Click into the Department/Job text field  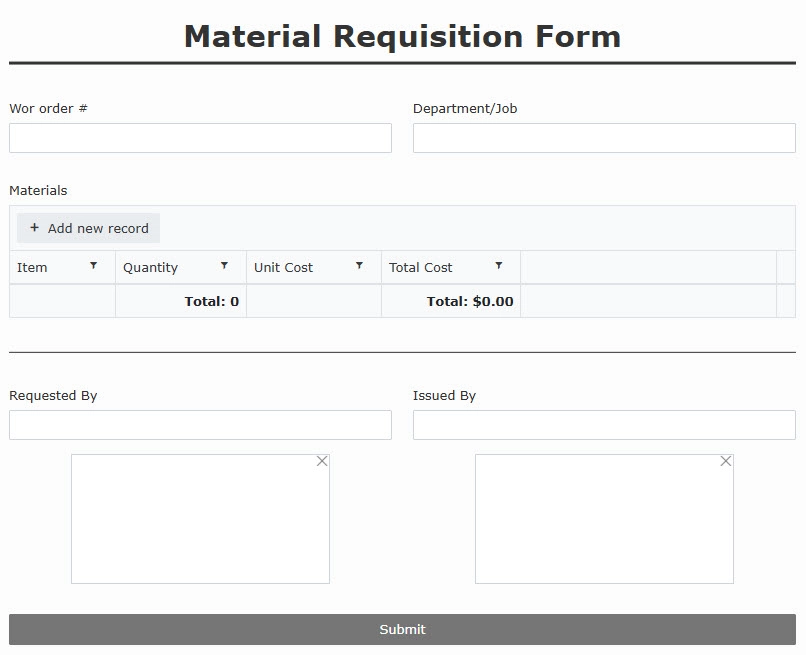604,138
